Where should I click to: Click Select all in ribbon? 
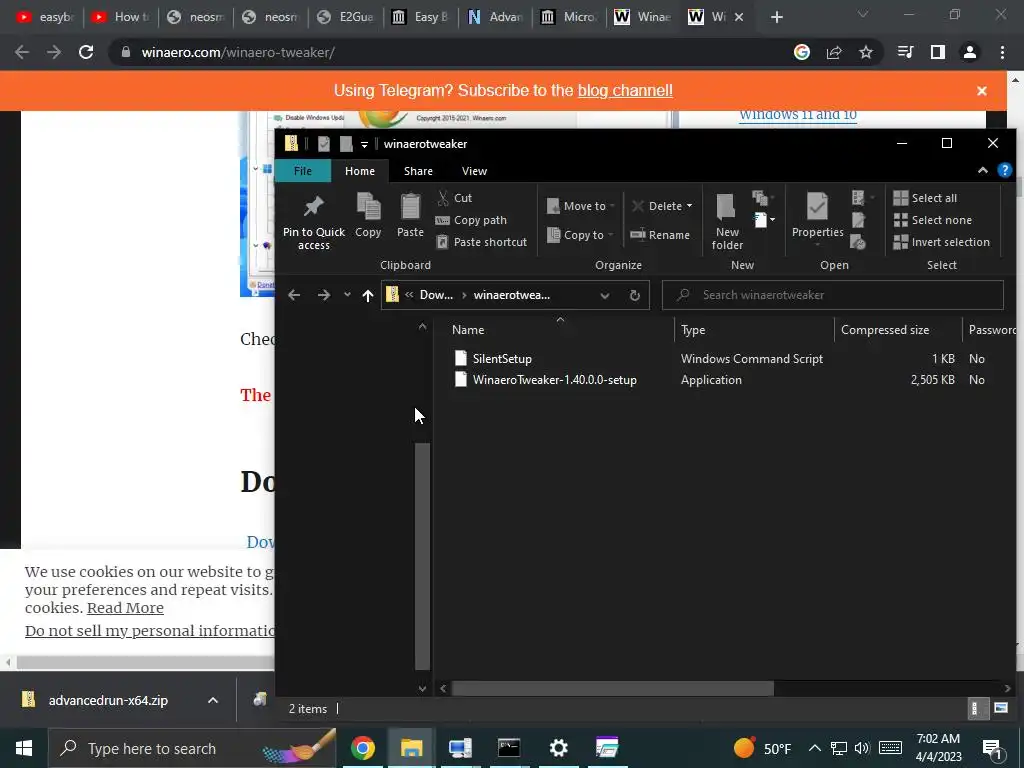(x=925, y=198)
